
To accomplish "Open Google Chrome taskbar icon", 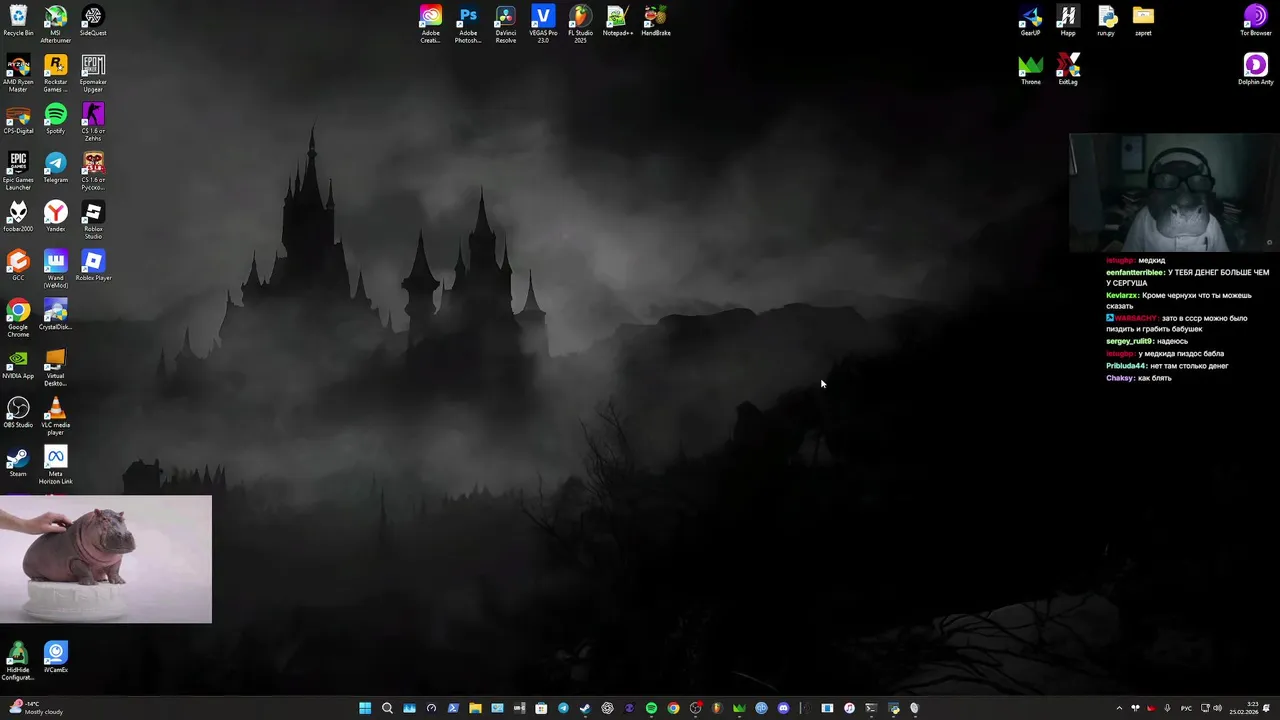I will coord(673,708).
